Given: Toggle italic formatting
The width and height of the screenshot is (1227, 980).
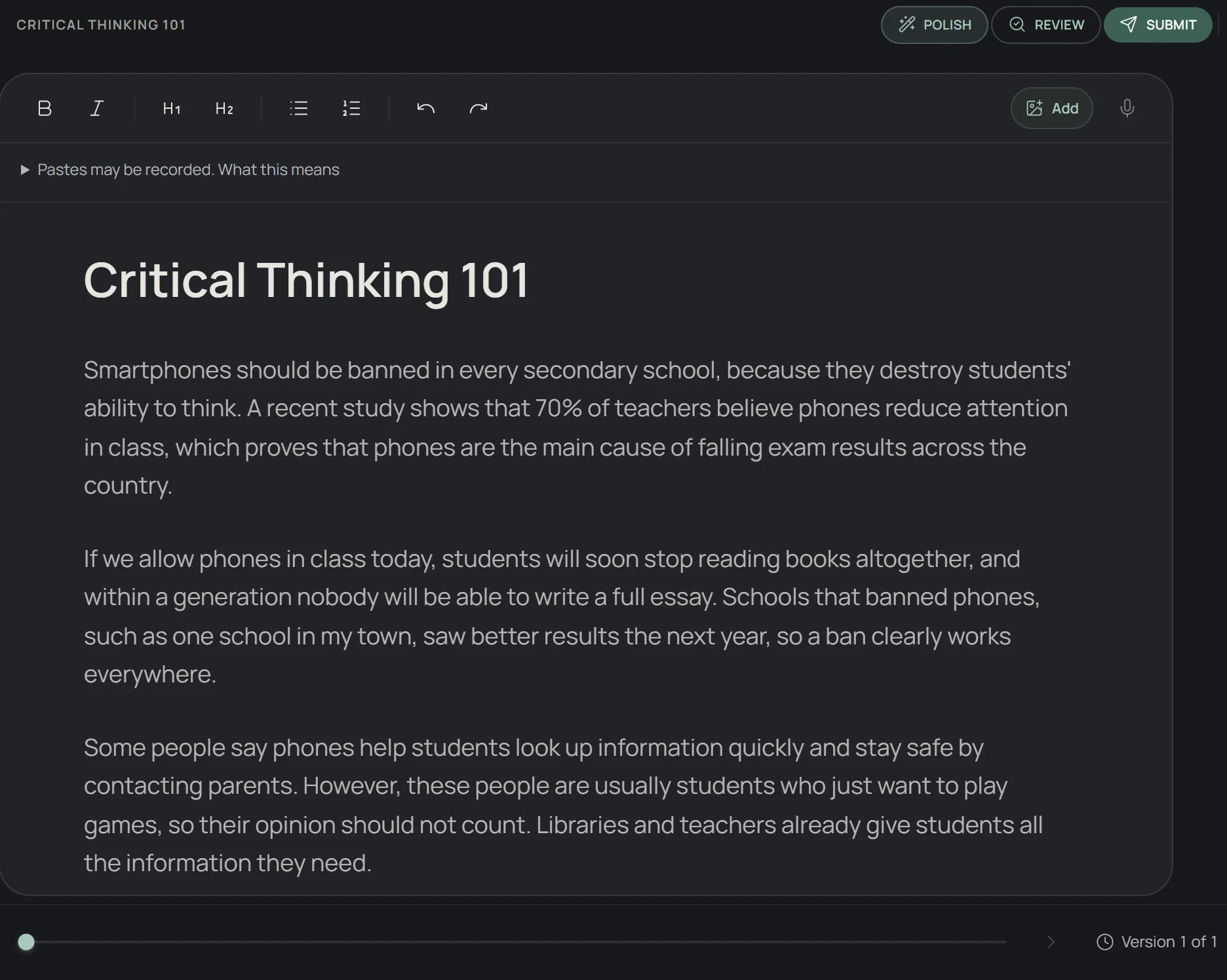Looking at the screenshot, I should [97, 108].
